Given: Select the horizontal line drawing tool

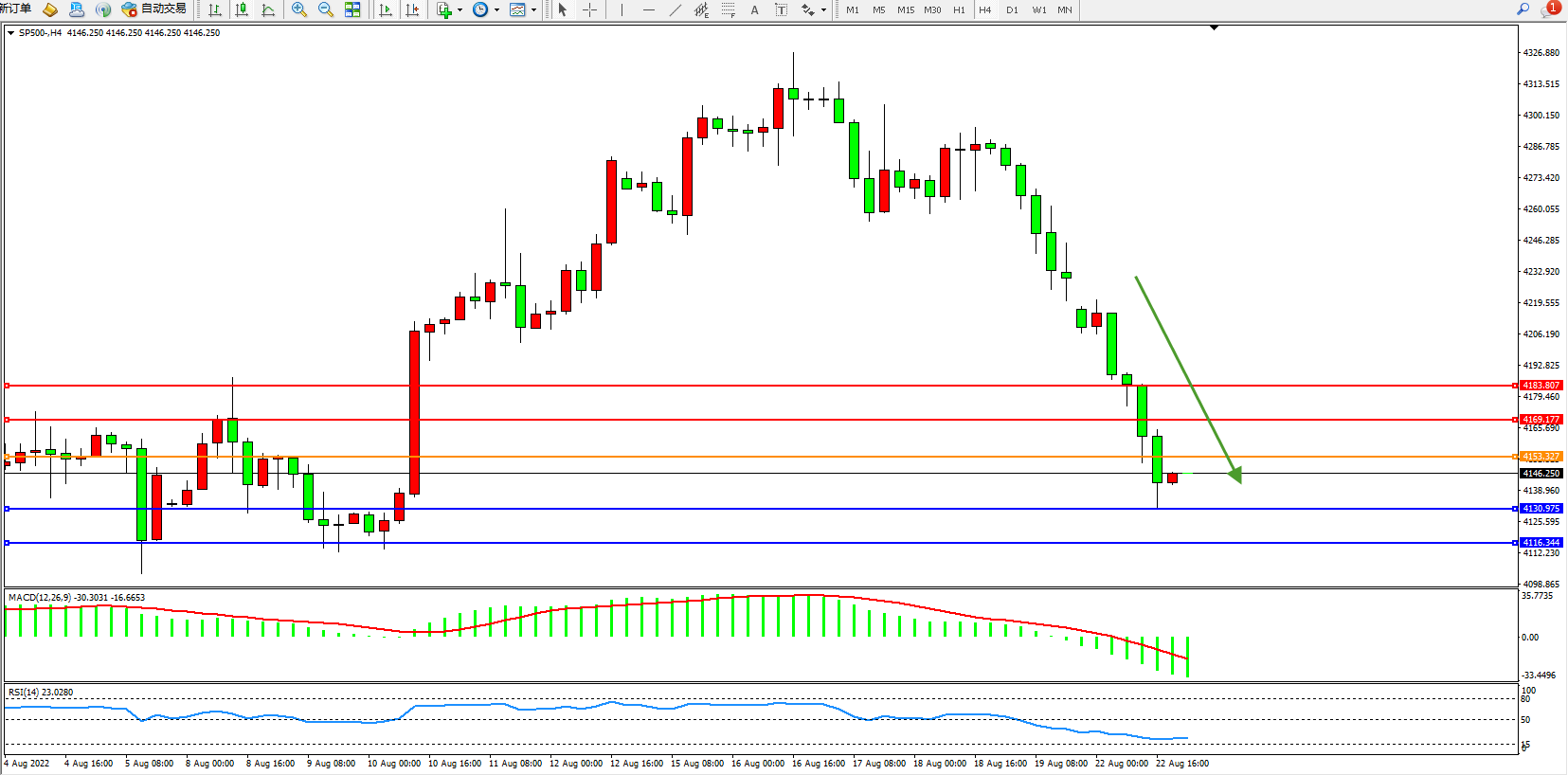Looking at the screenshot, I should coord(648,9).
